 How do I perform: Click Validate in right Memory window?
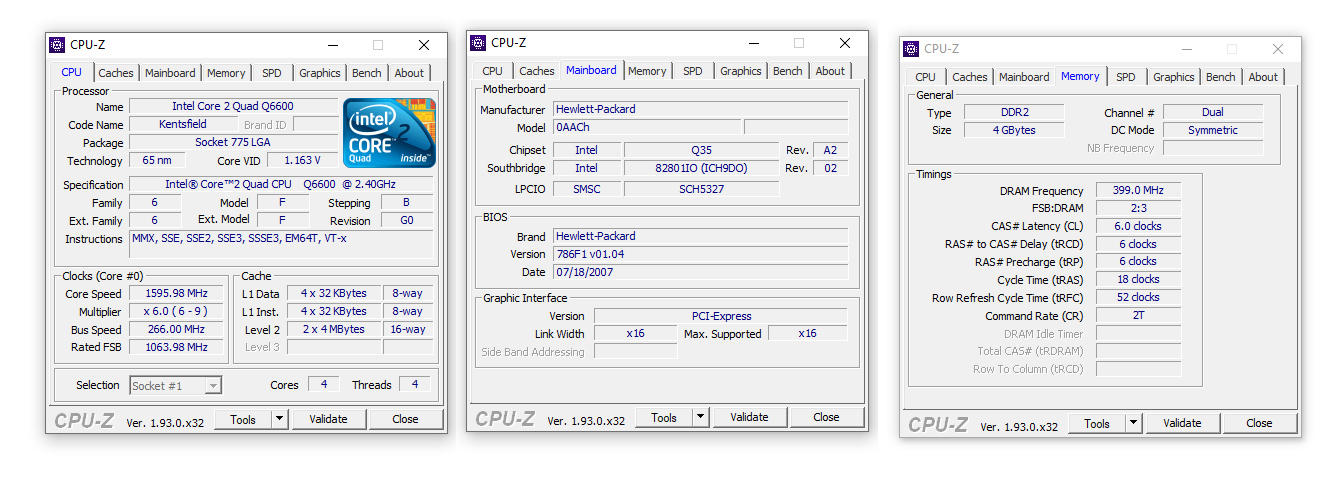(1182, 424)
